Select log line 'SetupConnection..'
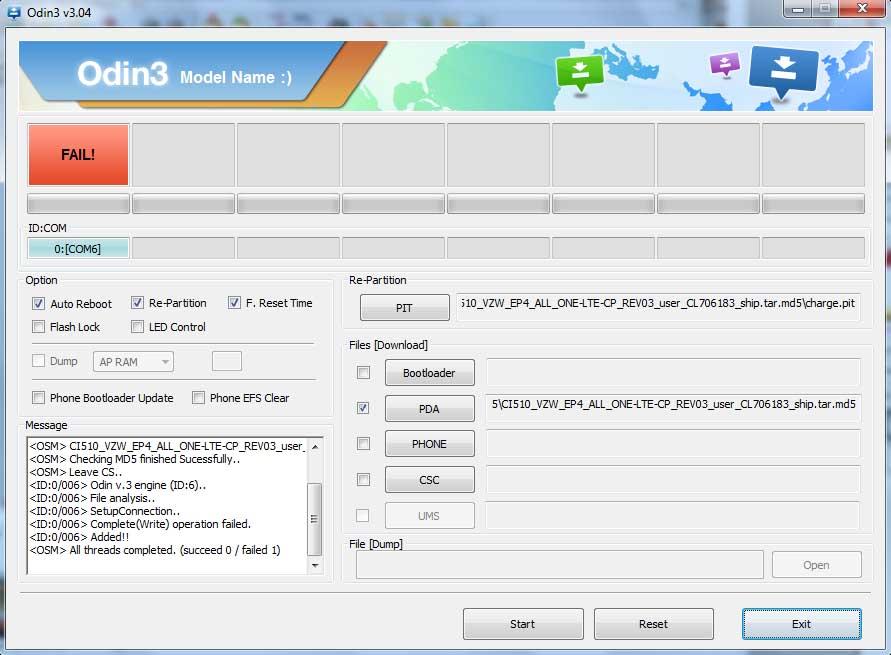This screenshot has height=655, width=891. [x=105, y=511]
